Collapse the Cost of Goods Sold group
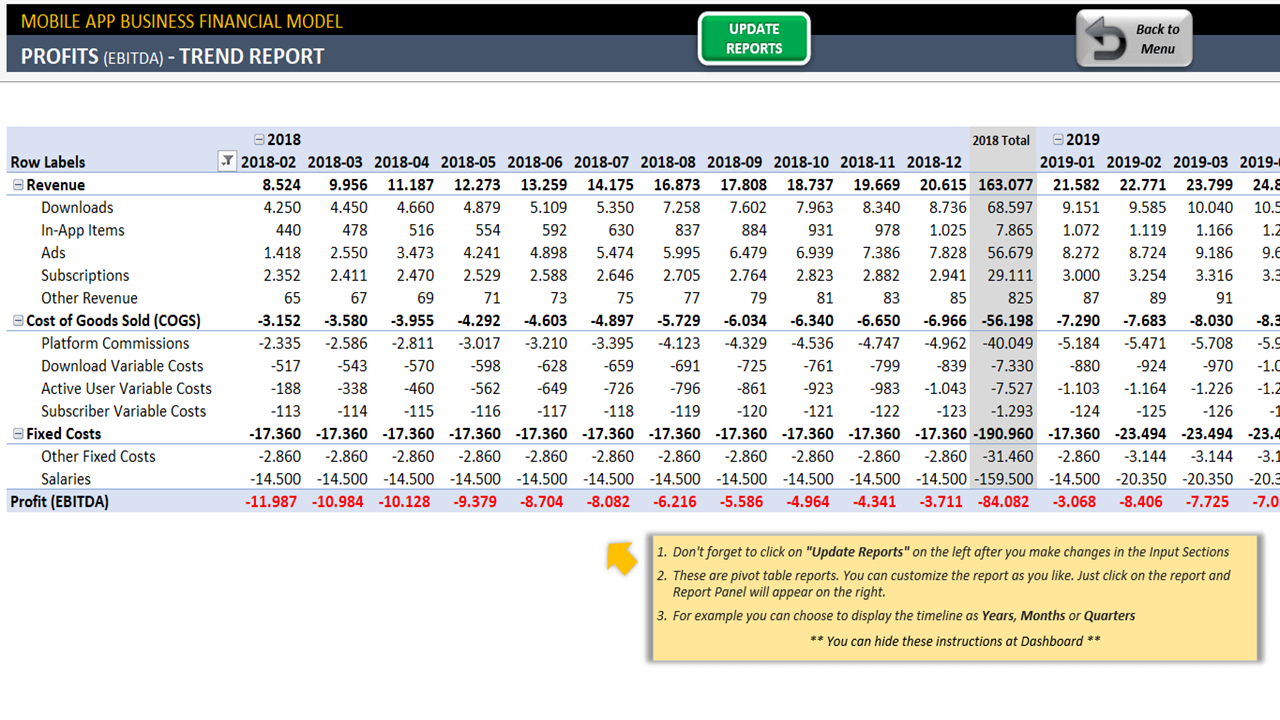 18,321
